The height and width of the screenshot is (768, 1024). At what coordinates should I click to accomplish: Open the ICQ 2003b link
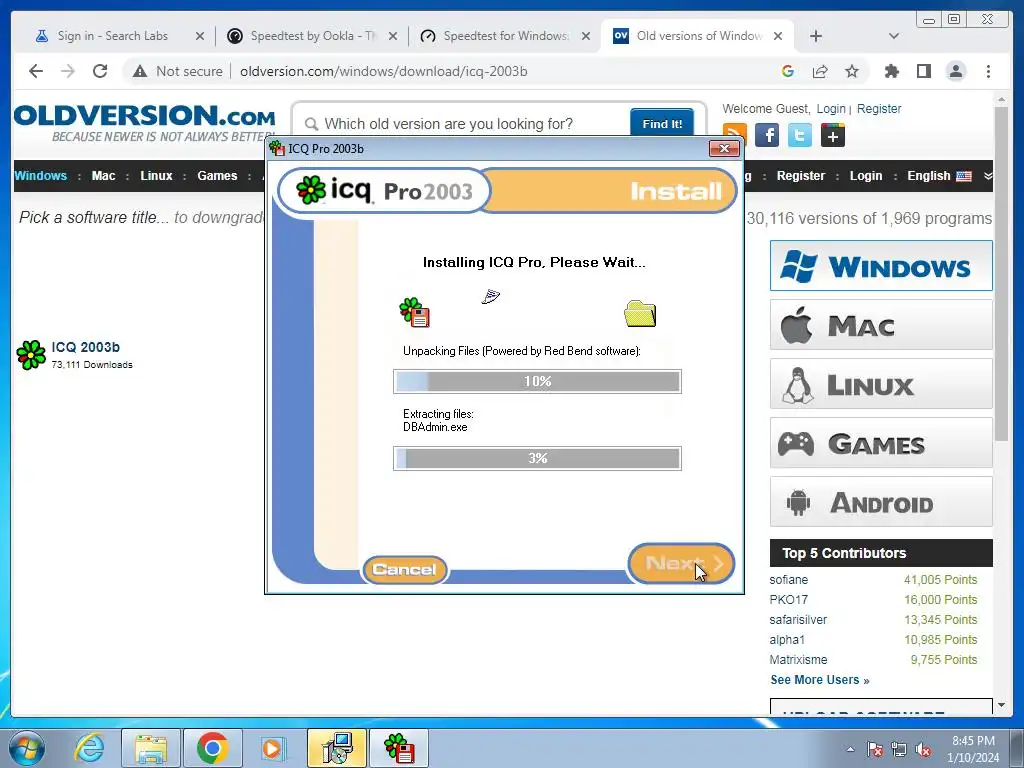tap(86, 347)
